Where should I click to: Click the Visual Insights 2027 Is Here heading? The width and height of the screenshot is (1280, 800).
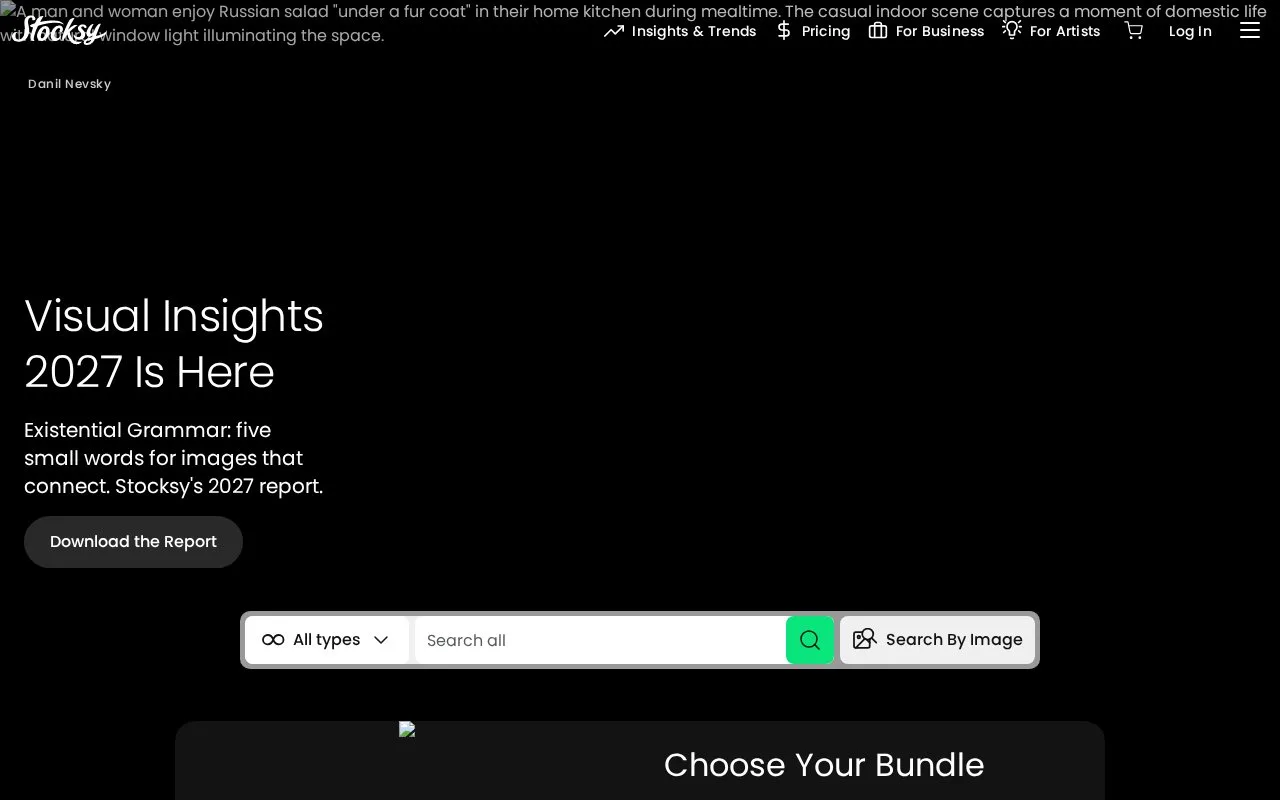coord(174,344)
